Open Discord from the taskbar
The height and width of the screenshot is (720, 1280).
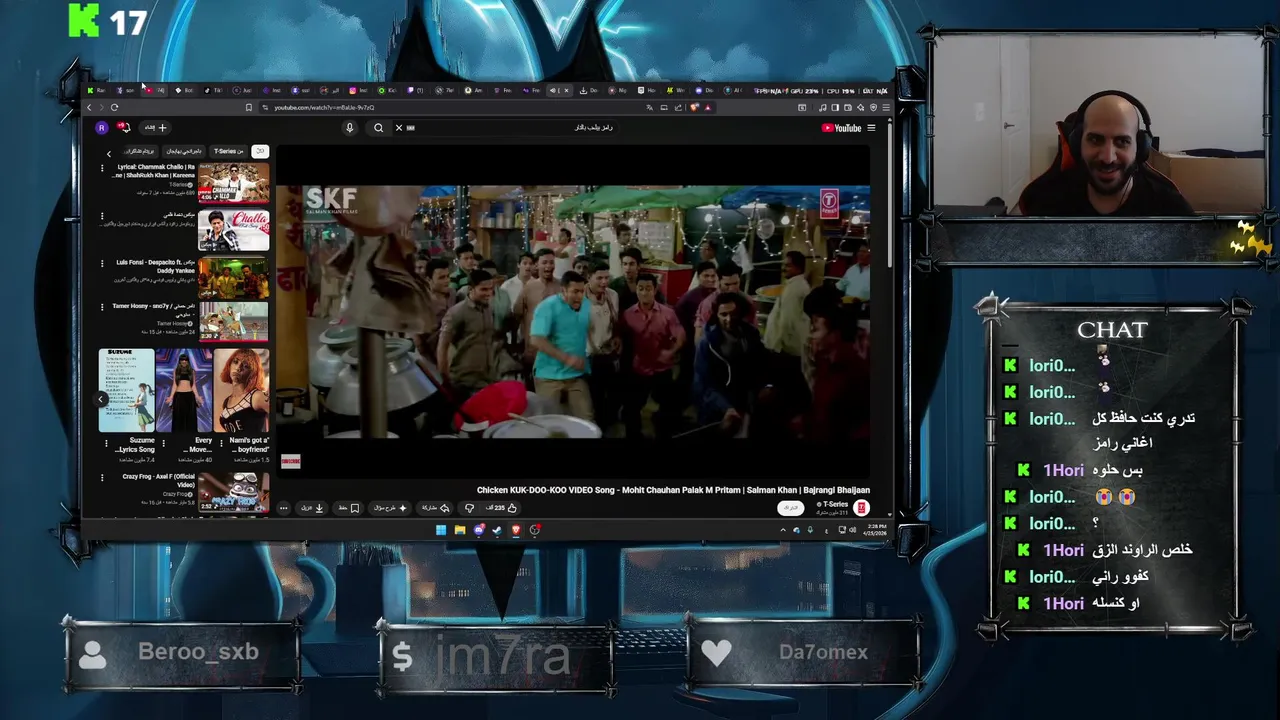click(478, 530)
